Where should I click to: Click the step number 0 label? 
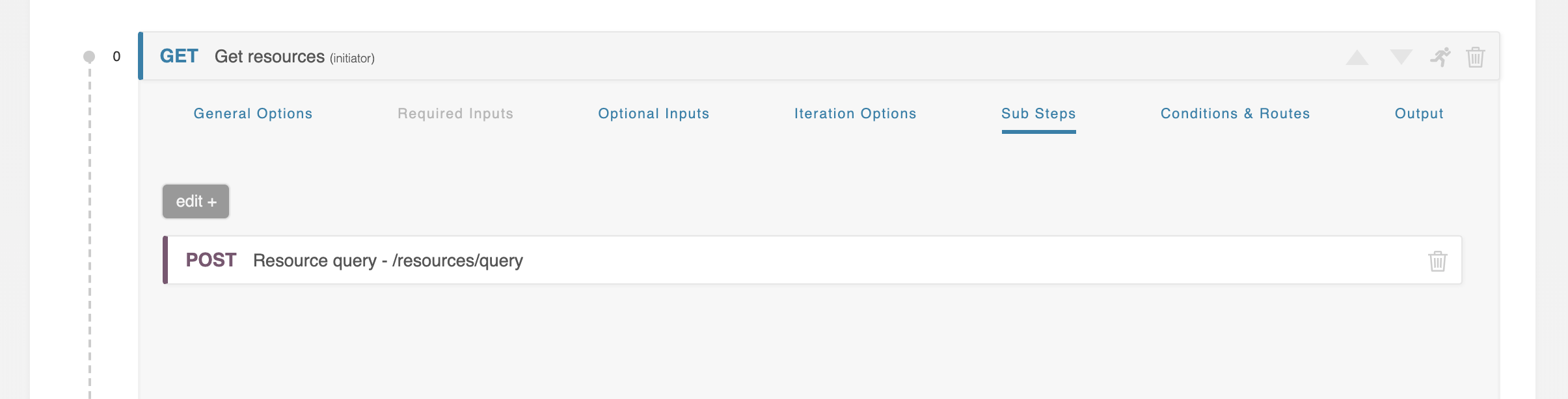116,57
